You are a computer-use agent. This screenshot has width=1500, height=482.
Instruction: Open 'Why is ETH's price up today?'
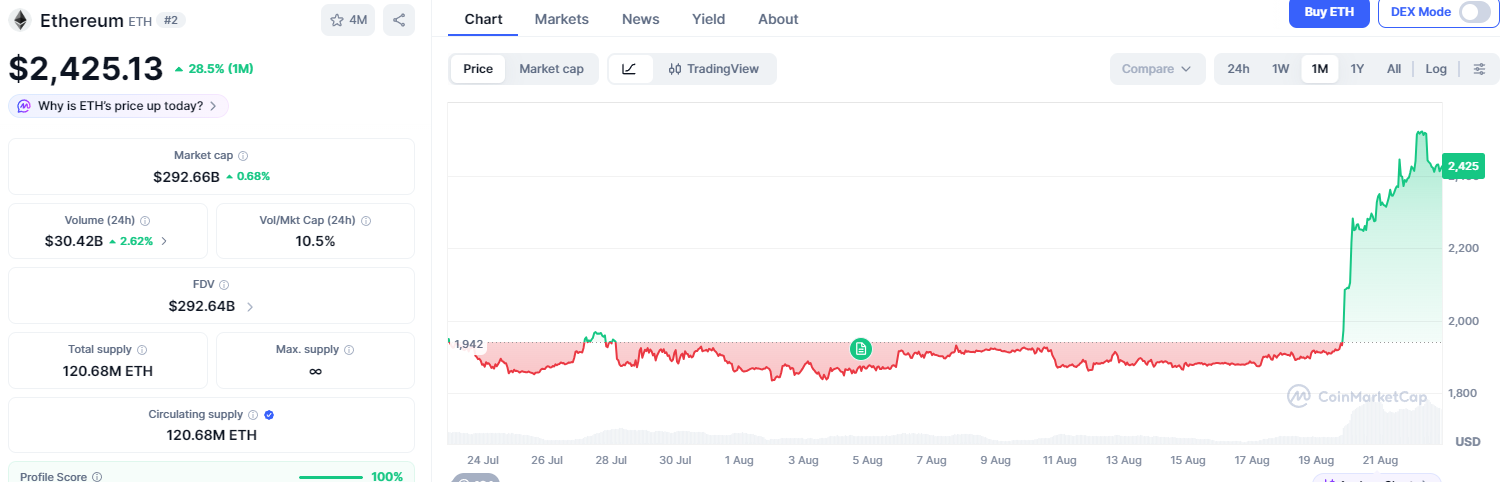tap(119, 106)
